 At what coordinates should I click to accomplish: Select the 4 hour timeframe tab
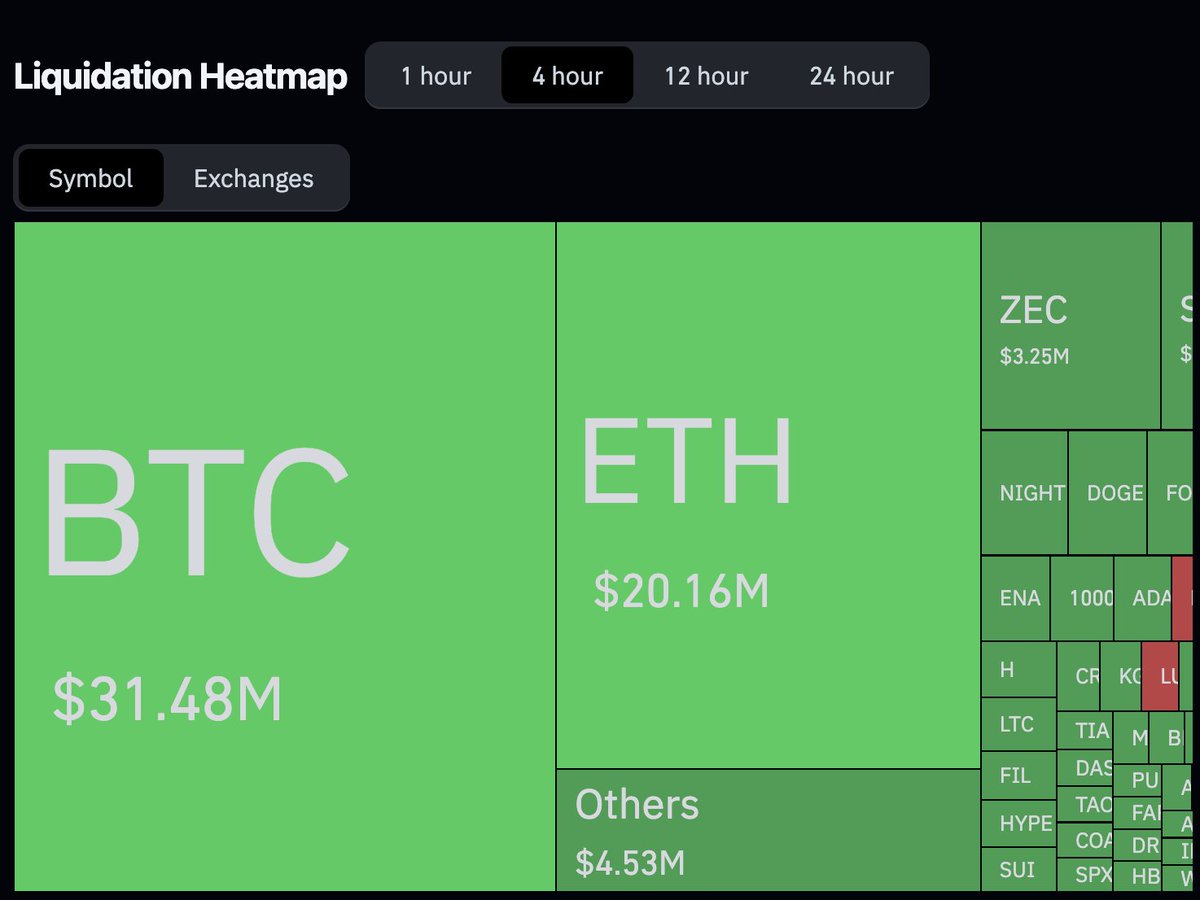click(567, 76)
